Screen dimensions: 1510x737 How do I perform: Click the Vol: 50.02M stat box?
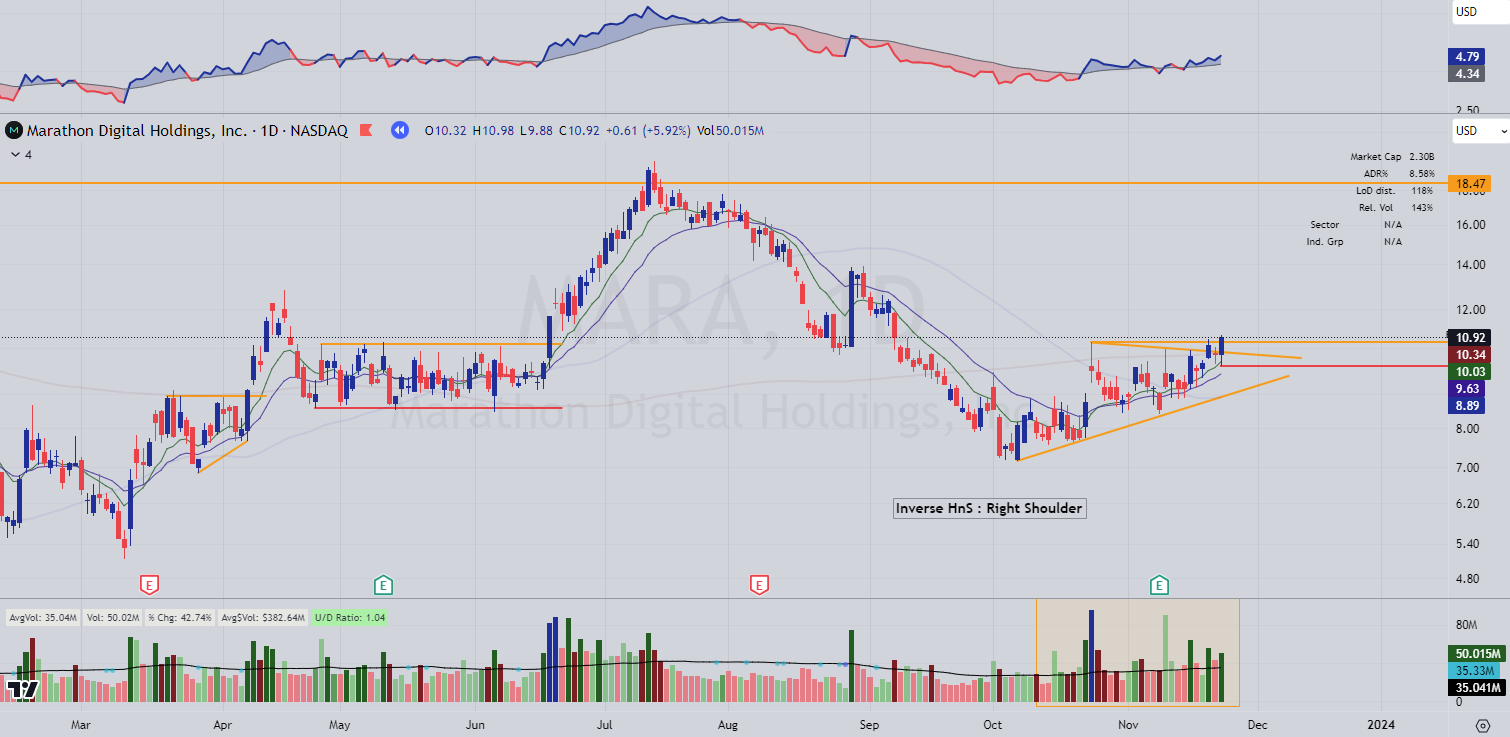tap(113, 618)
